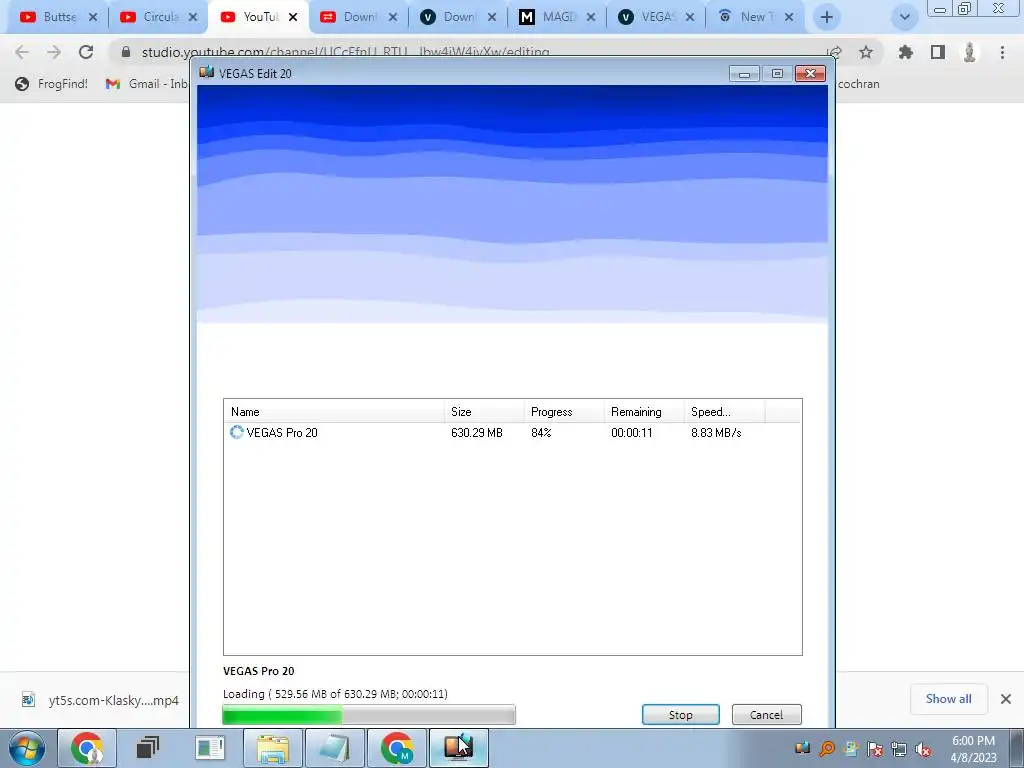Click the 84% progress value

pyautogui.click(x=541, y=432)
